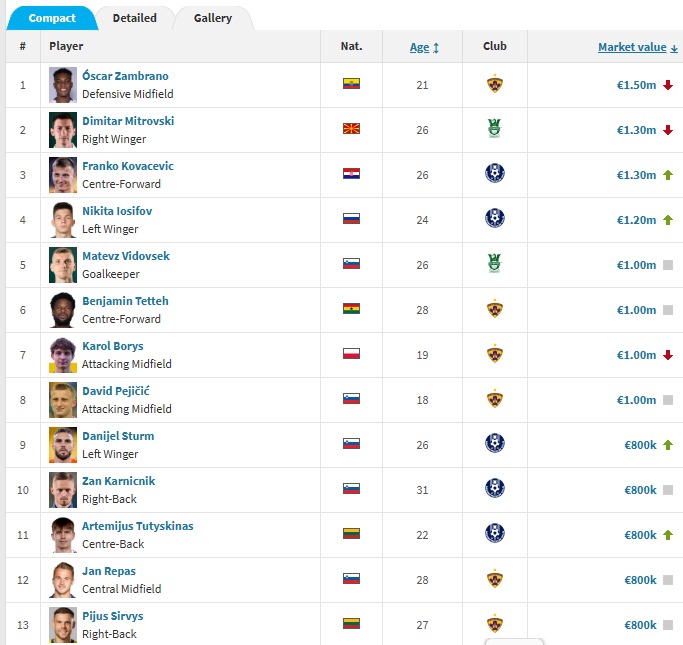Click Franko Kovacevic's blue club crest
This screenshot has width=683, height=645.
pyautogui.click(x=494, y=174)
